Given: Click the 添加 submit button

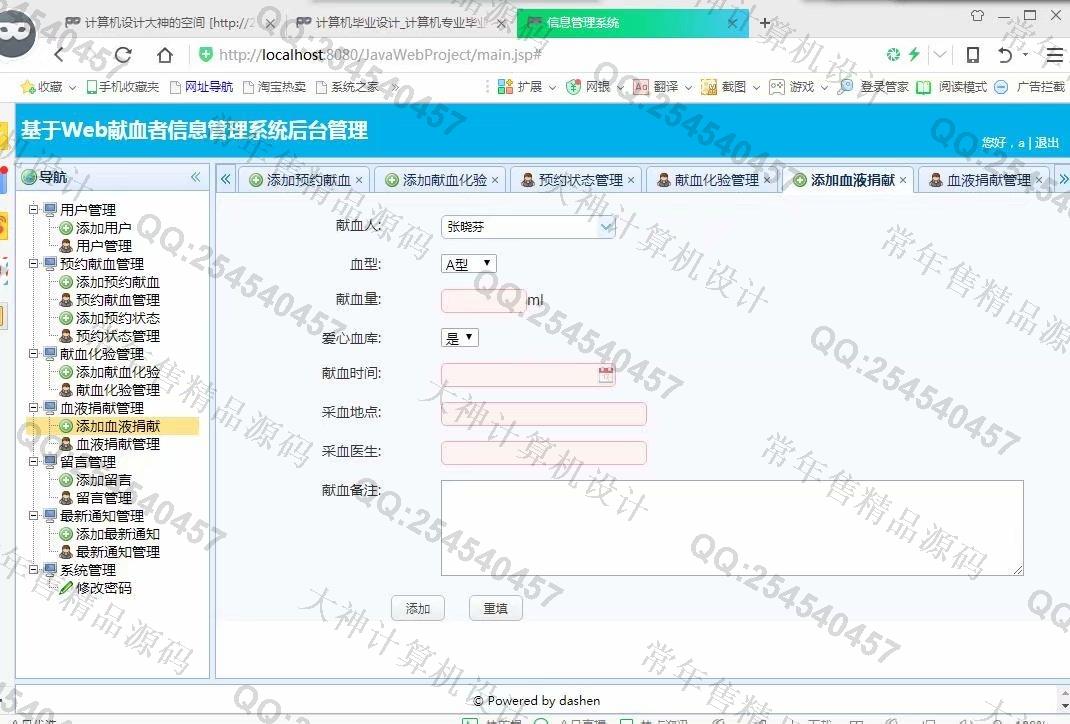Looking at the screenshot, I should tap(417, 608).
